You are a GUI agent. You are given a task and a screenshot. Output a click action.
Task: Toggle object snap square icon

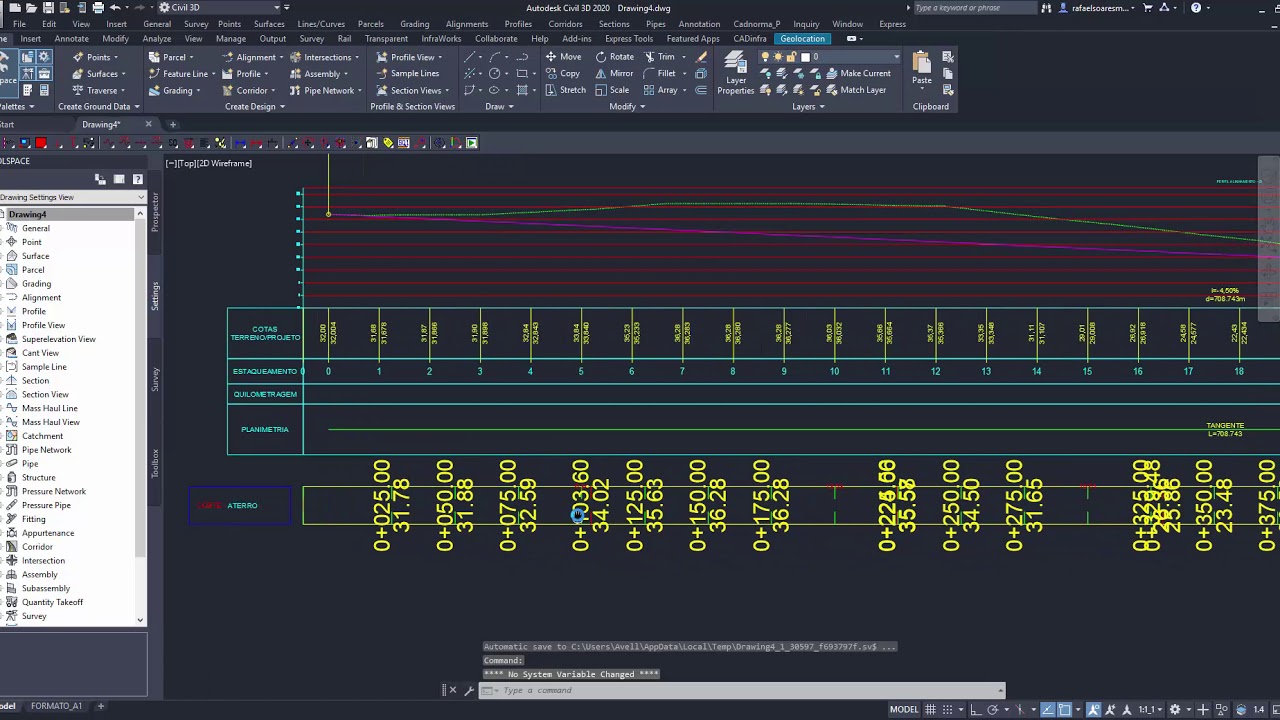click(1065, 709)
